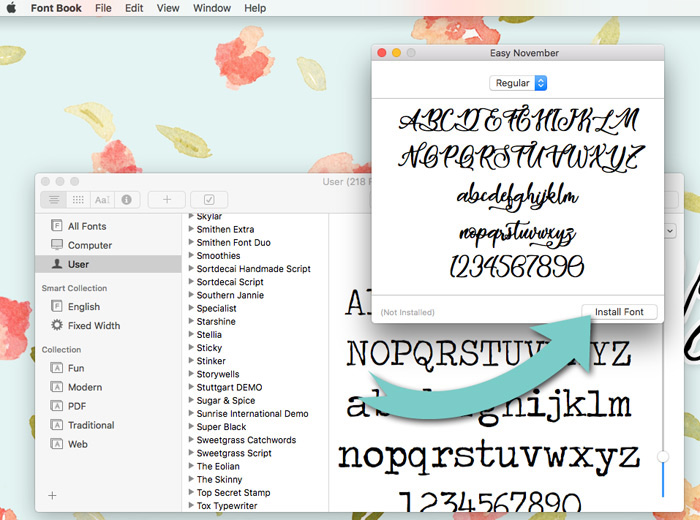This screenshot has width=700, height=520.
Task: Switch to custom text preview icon
Action: (102, 200)
